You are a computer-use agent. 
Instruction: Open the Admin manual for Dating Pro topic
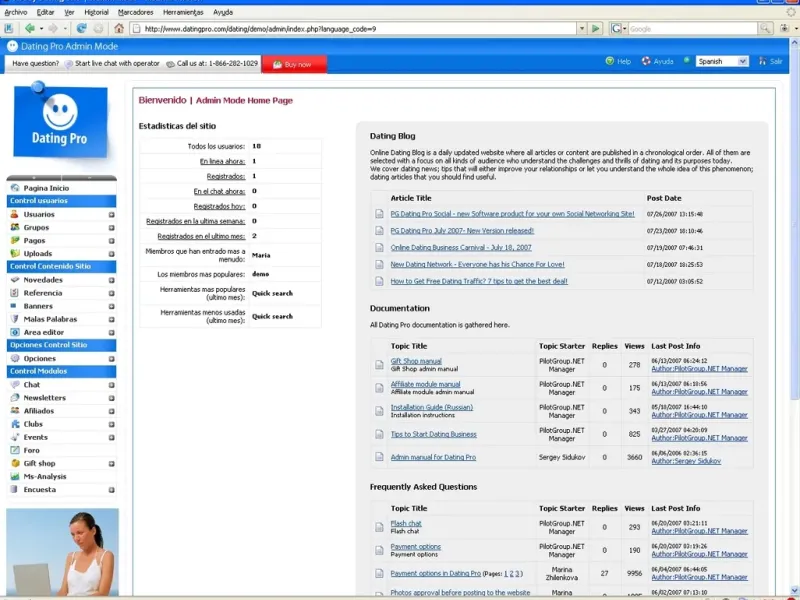[x=433, y=457]
